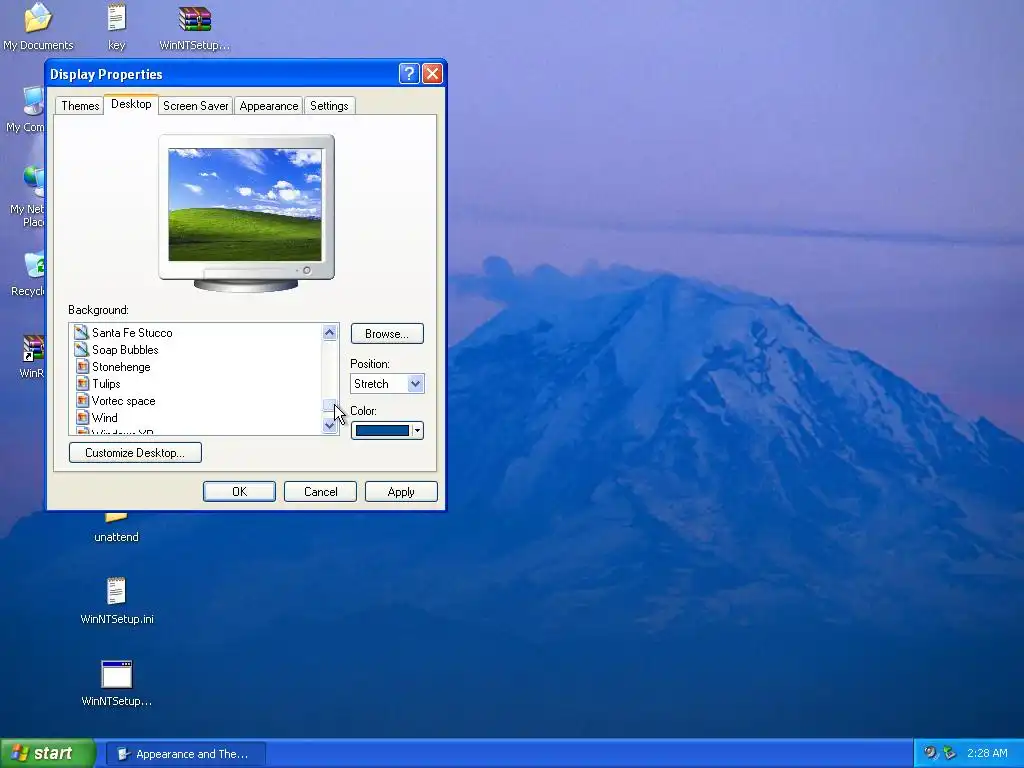1024x768 pixels.
Task: Open the Color picker dropdown arrow
Action: pos(417,430)
